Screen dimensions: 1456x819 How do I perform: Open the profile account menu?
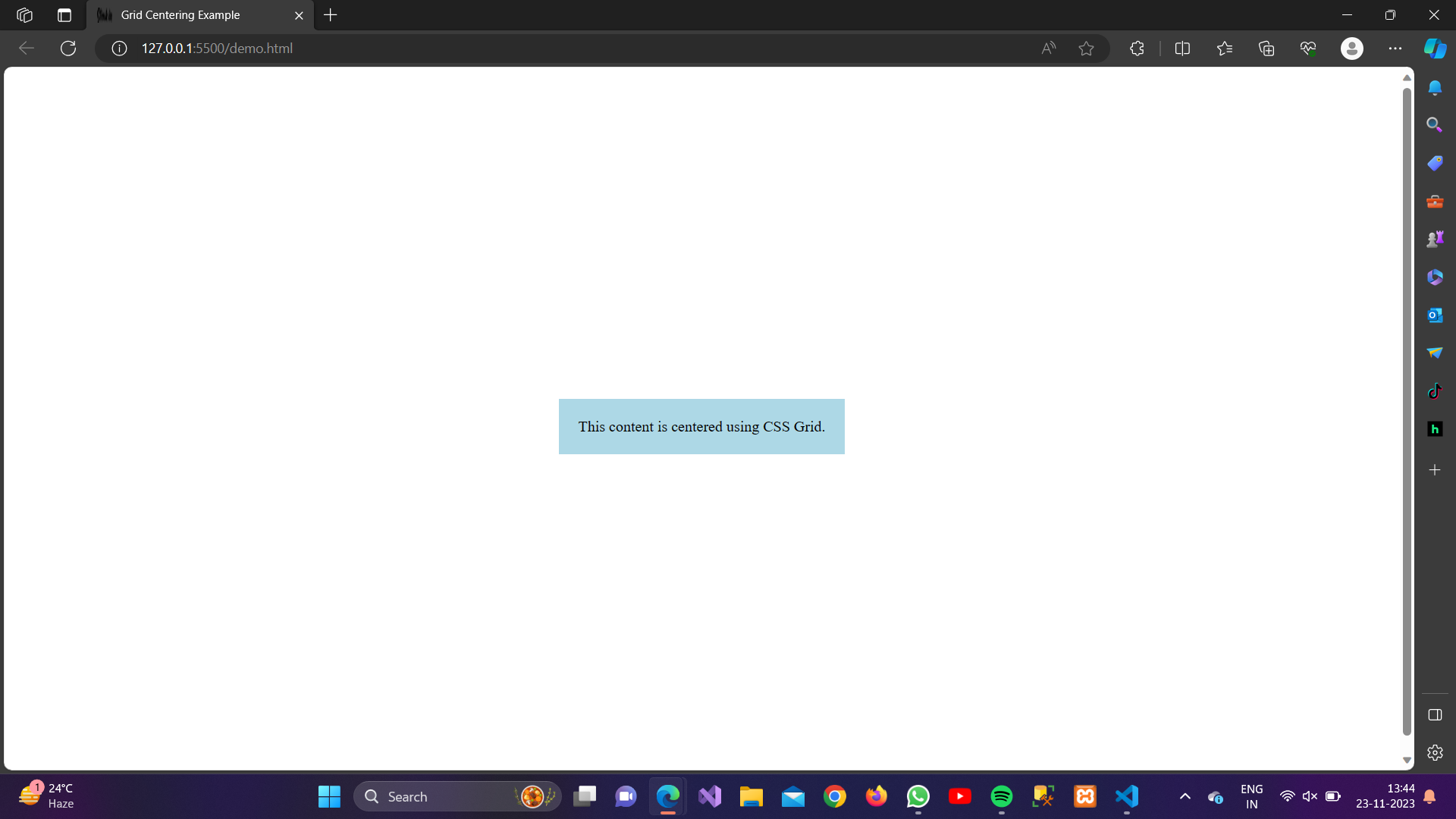point(1351,49)
